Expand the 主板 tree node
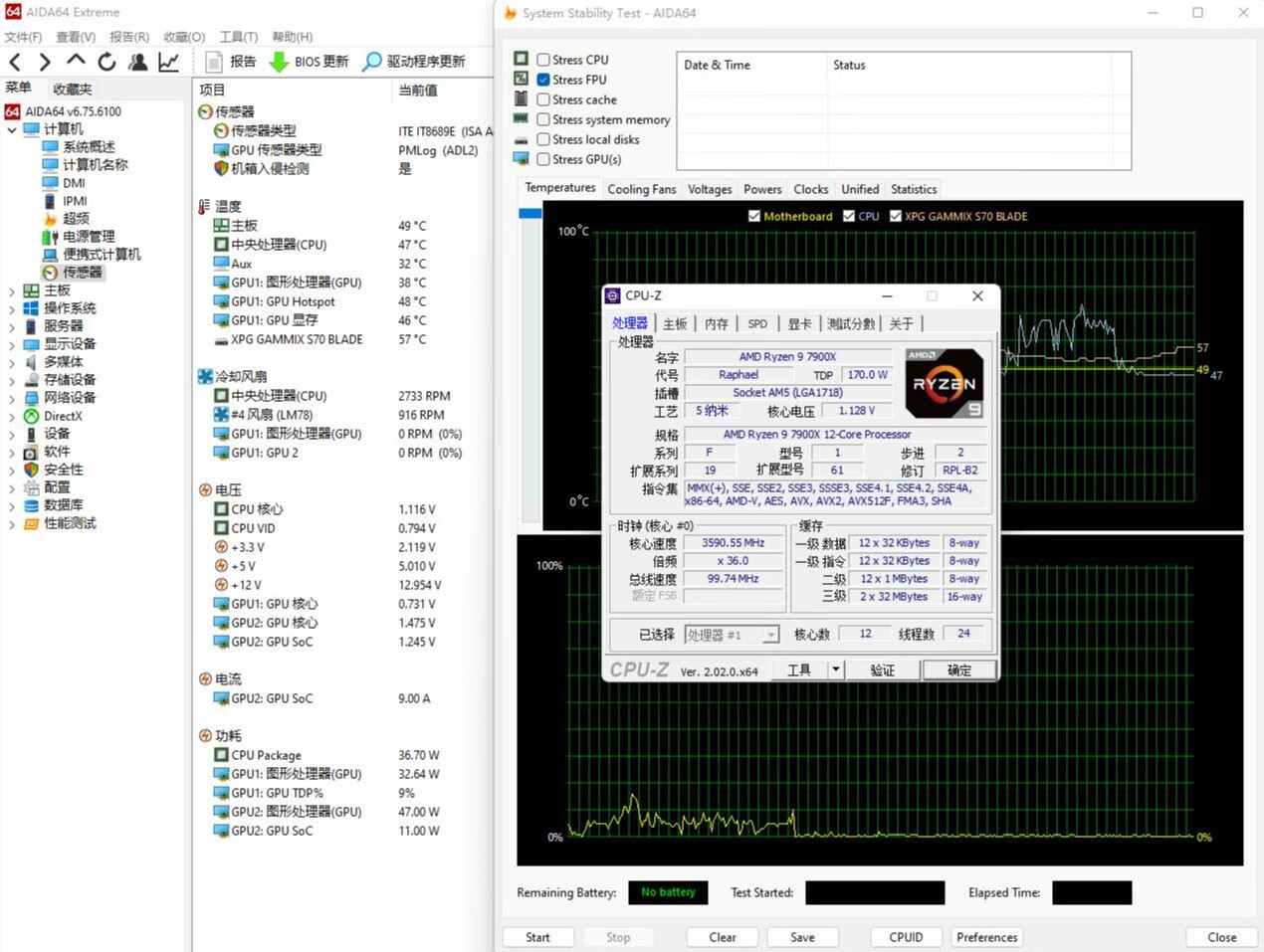Viewport: 1264px width, 952px height. tap(12, 291)
